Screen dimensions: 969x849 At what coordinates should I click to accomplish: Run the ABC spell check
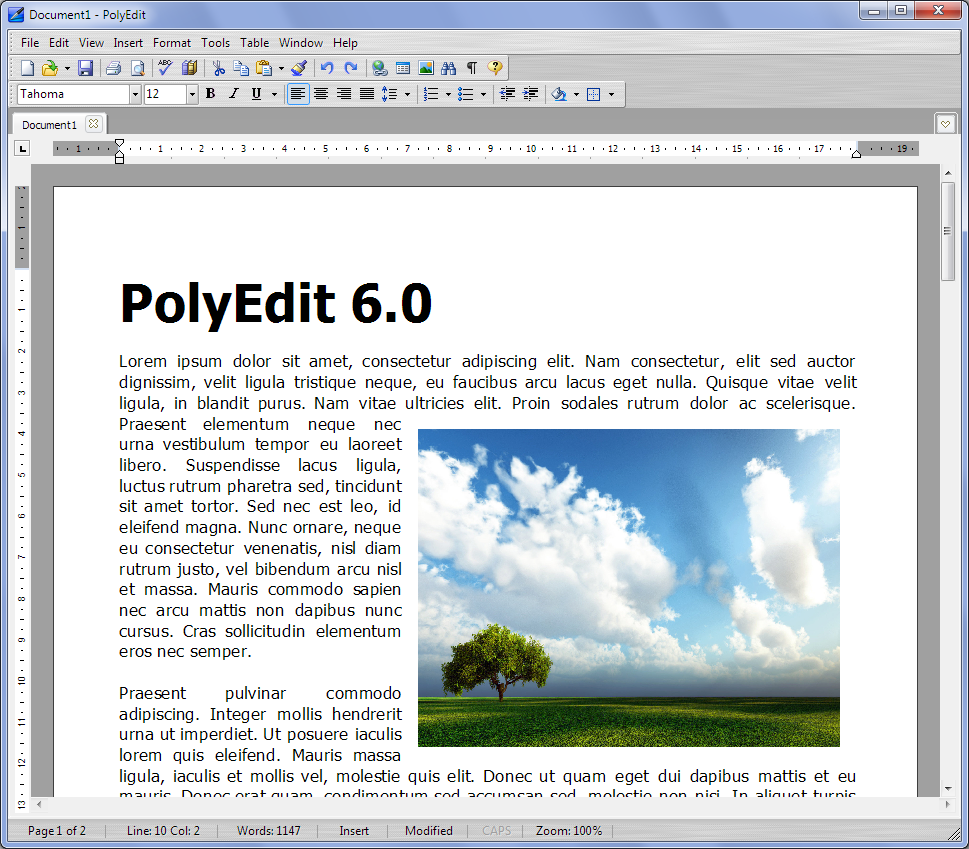[x=166, y=68]
